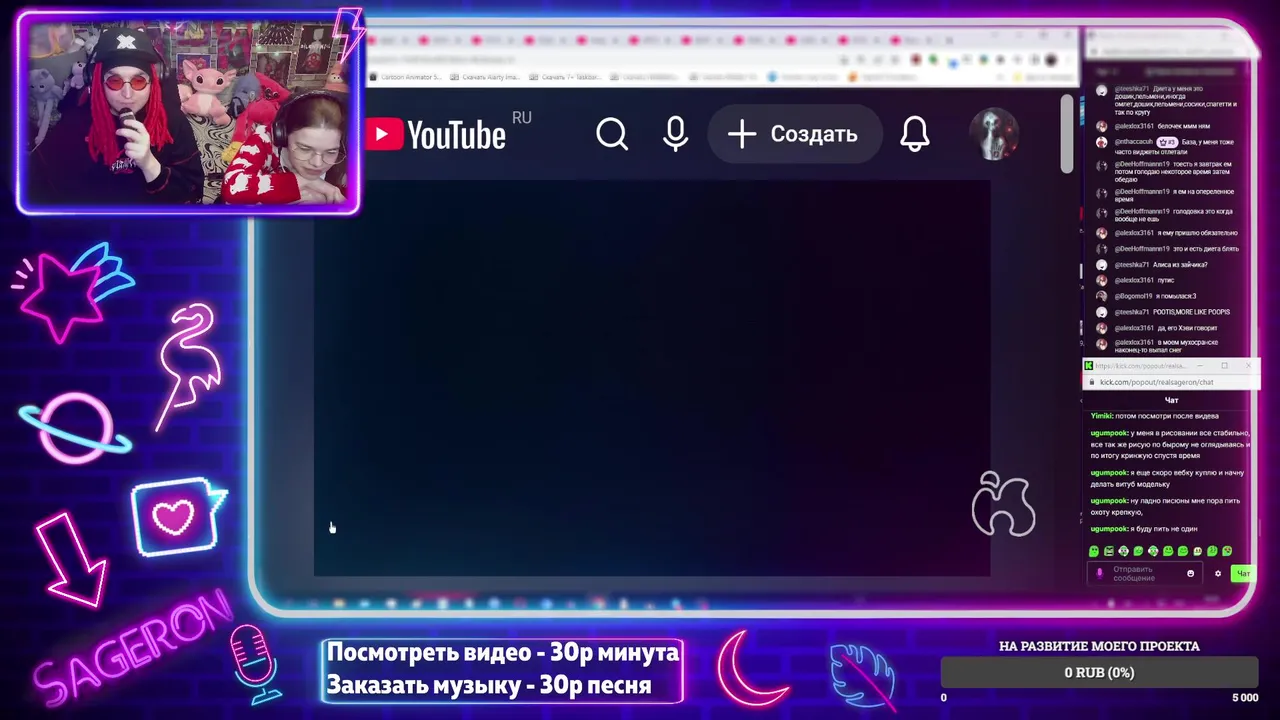Open emoji picker in Kick chat input
The image size is (1280, 720).
tap(1190, 574)
